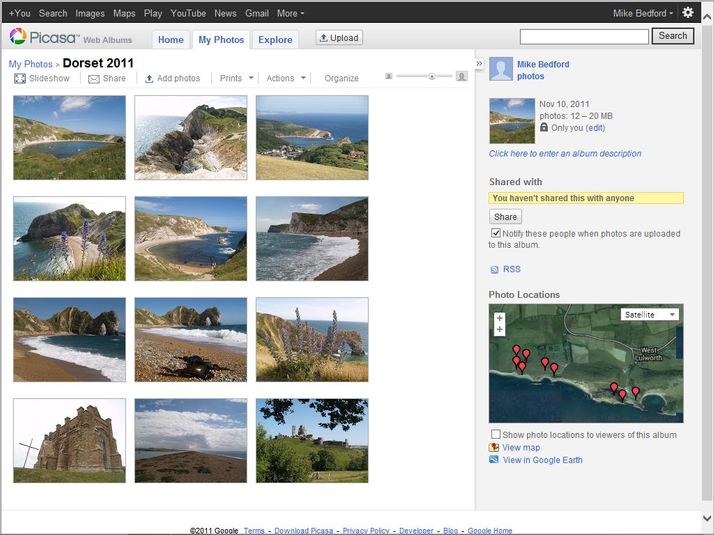714x535 pixels.
Task: Click the View in Google Earth icon
Action: pyautogui.click(x=494, y=460)
